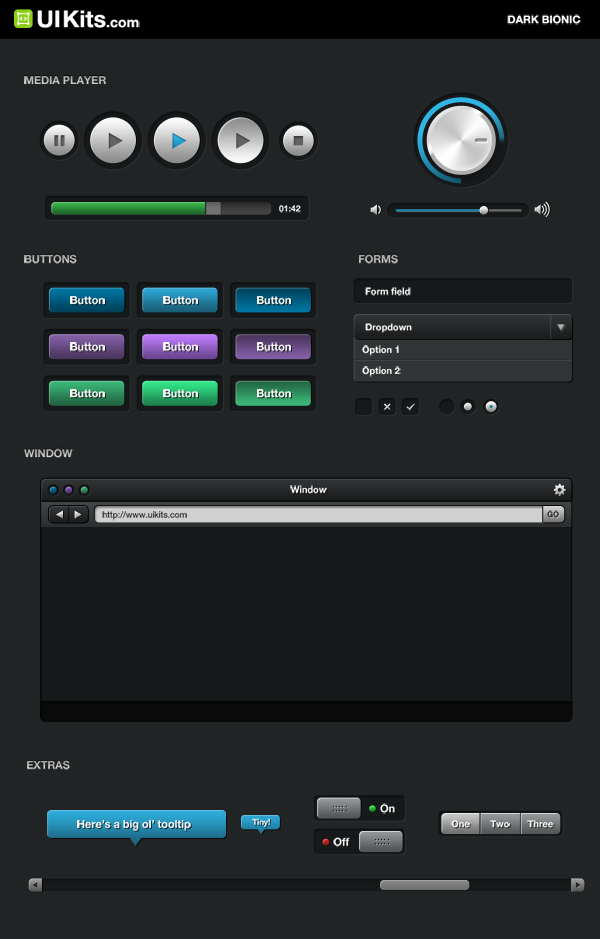The image size is (600, 939).
Task: Click the bright purple middle Button
Action: [180, 347]
